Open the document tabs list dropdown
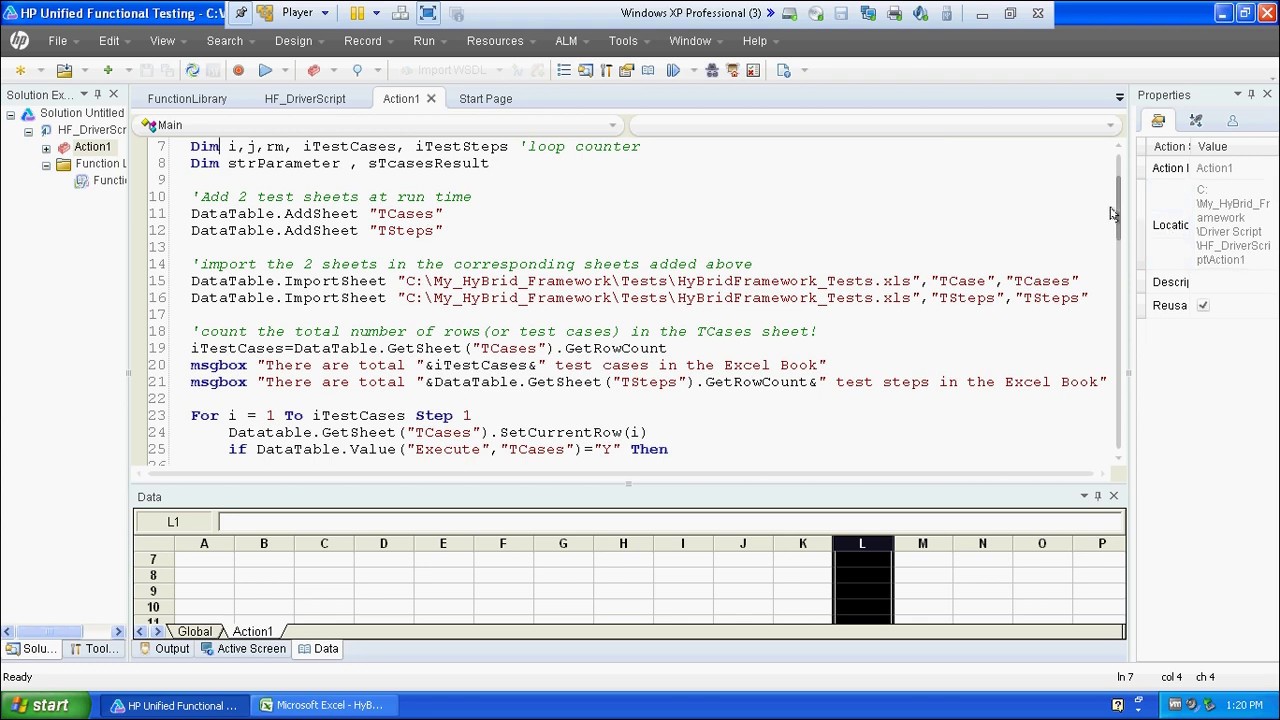The height and width of the screenshot is (720, 1280). (1119, 97)
